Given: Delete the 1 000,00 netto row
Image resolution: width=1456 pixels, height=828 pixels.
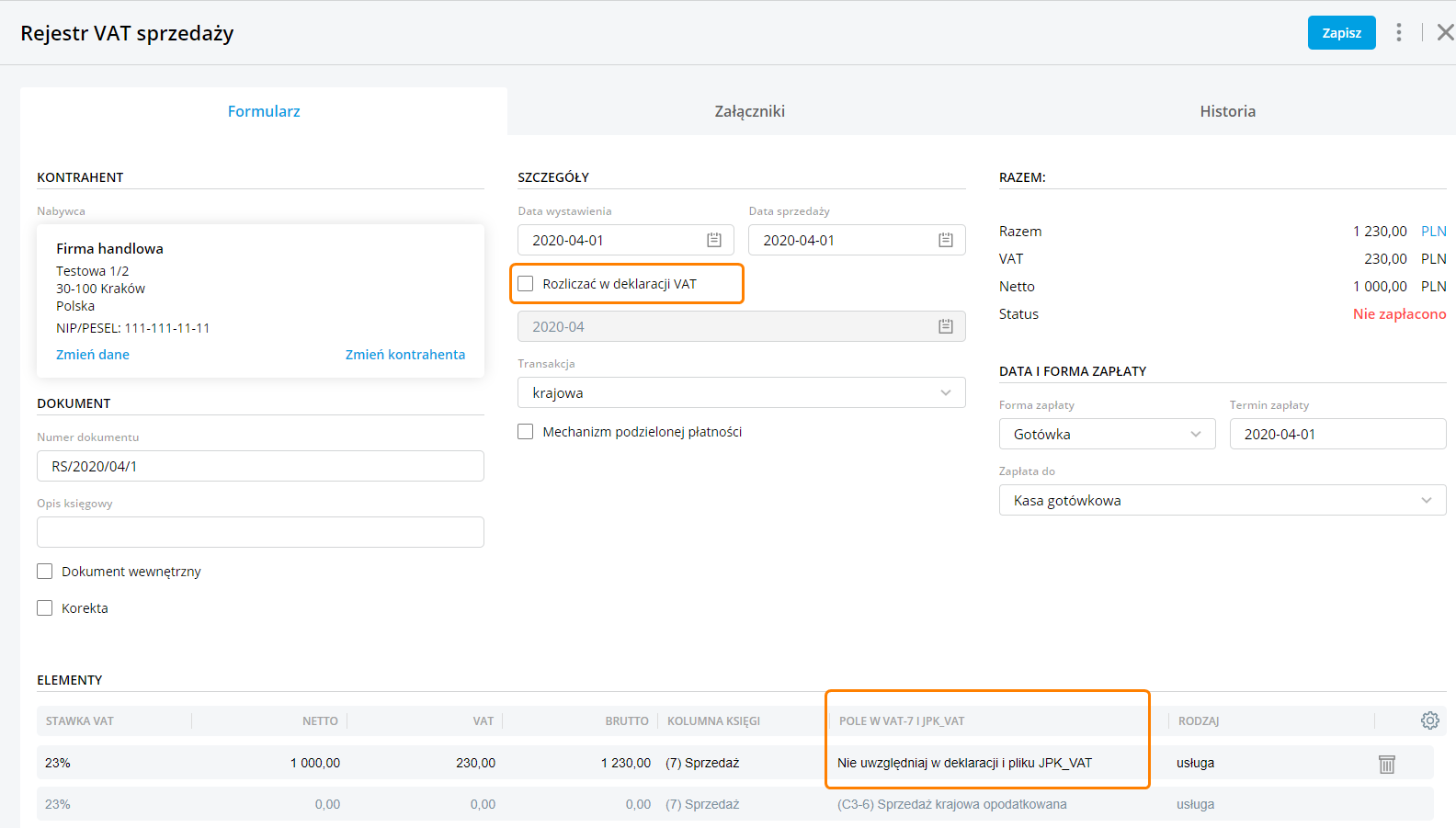Looking at the screenshot, I should point(1386,764).
